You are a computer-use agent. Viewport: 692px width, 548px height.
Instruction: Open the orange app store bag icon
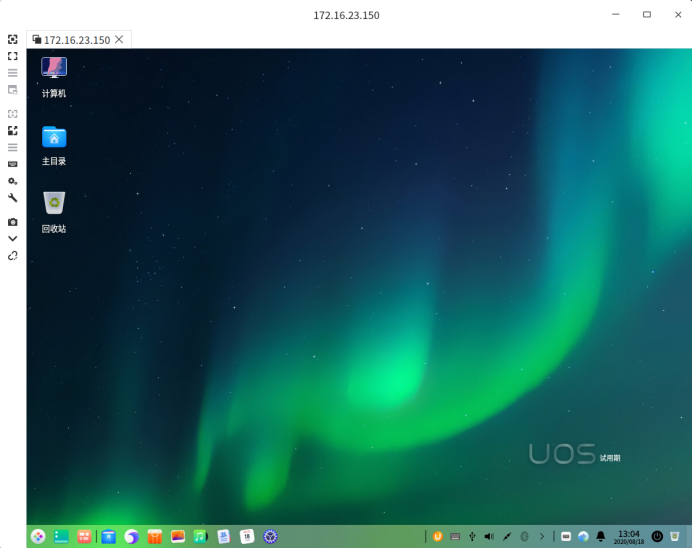[154, 537]
